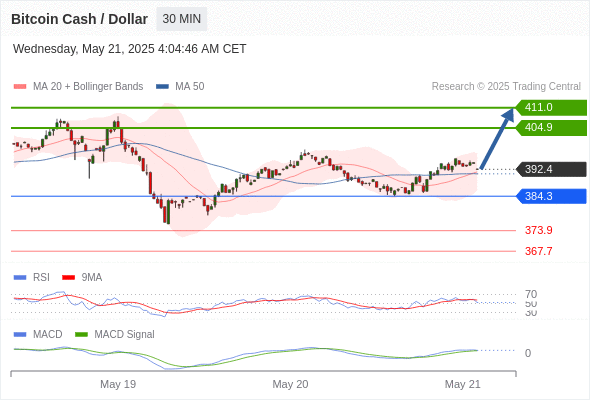The height and width of the screenshot is (400, 590).
Task: Click the 384.3 blue pivot label
Action: coord(551,196)
